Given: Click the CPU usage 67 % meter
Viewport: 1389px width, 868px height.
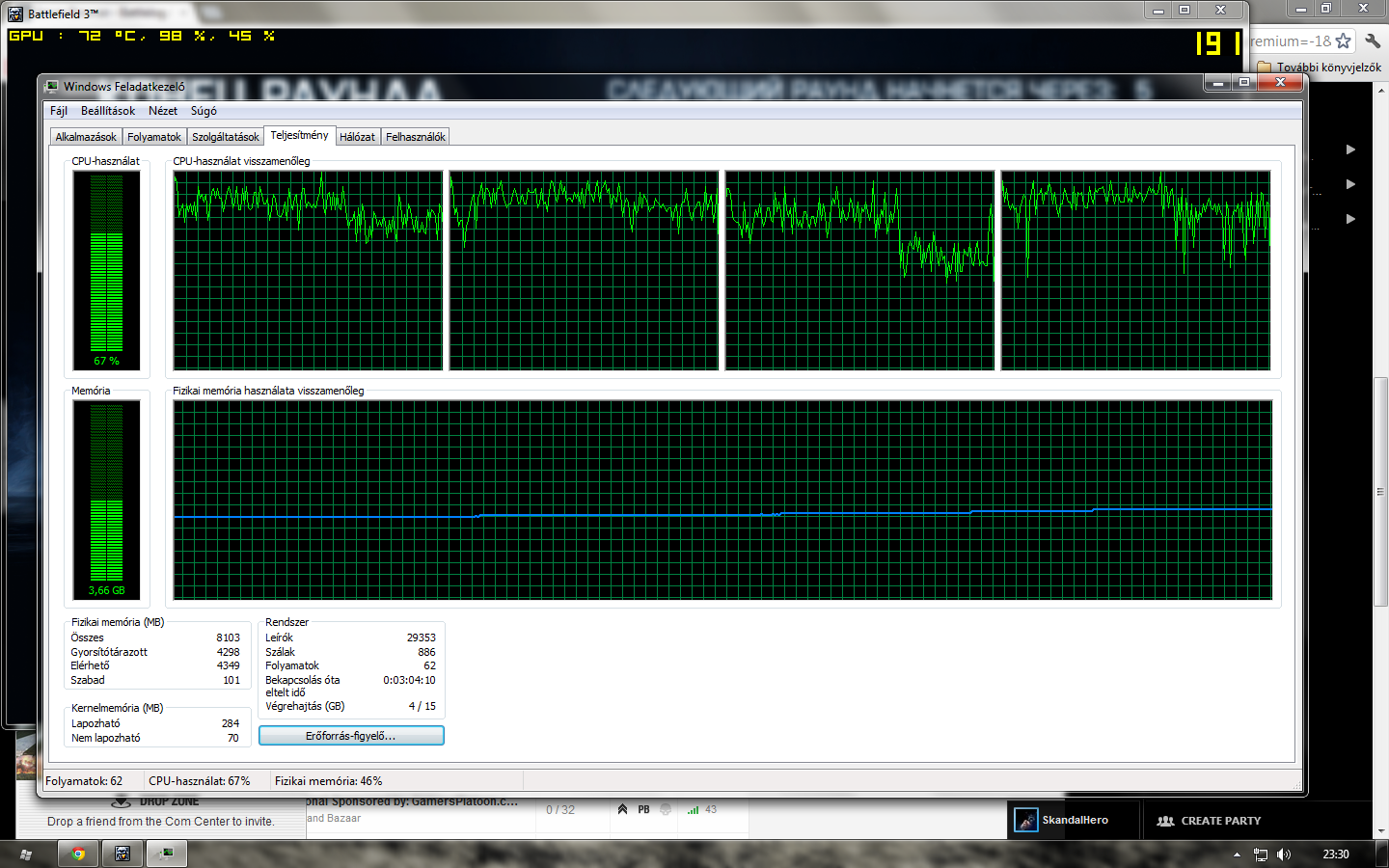Looking at the screenshot, I should (106, 270).
